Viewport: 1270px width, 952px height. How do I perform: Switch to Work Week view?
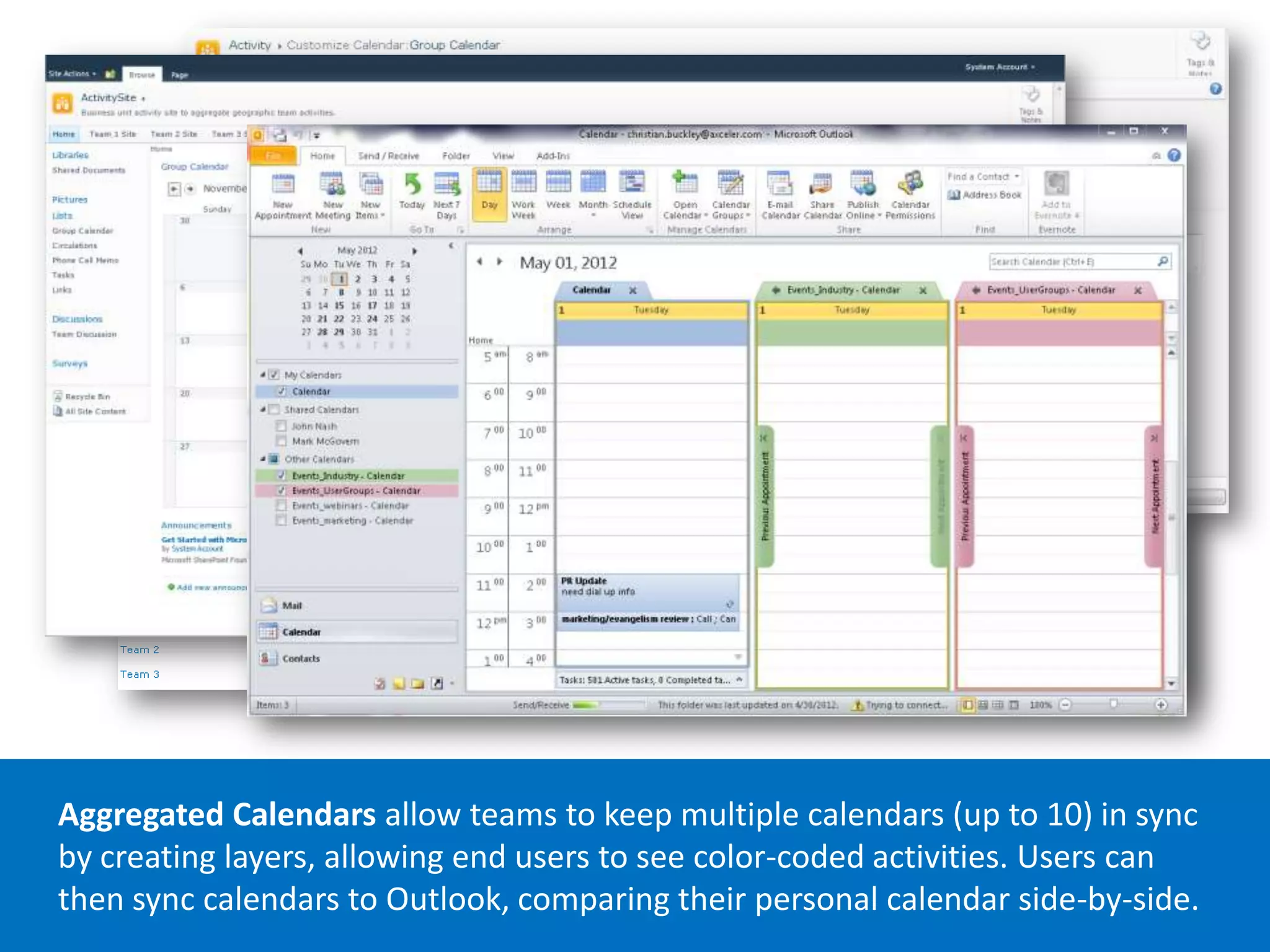coord(523,196)
